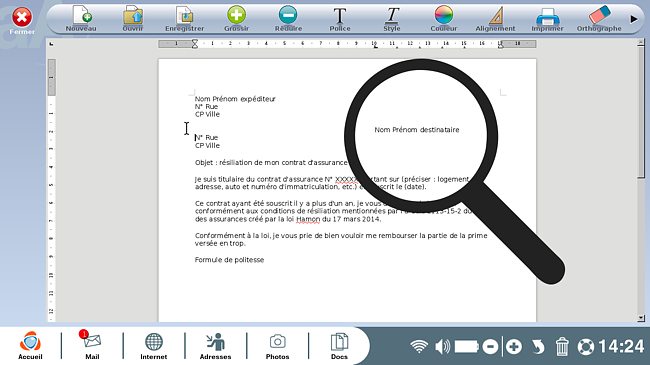Open the Couleur color picker
The height and width of the screenshot is (365, 650).
point(444,19)
